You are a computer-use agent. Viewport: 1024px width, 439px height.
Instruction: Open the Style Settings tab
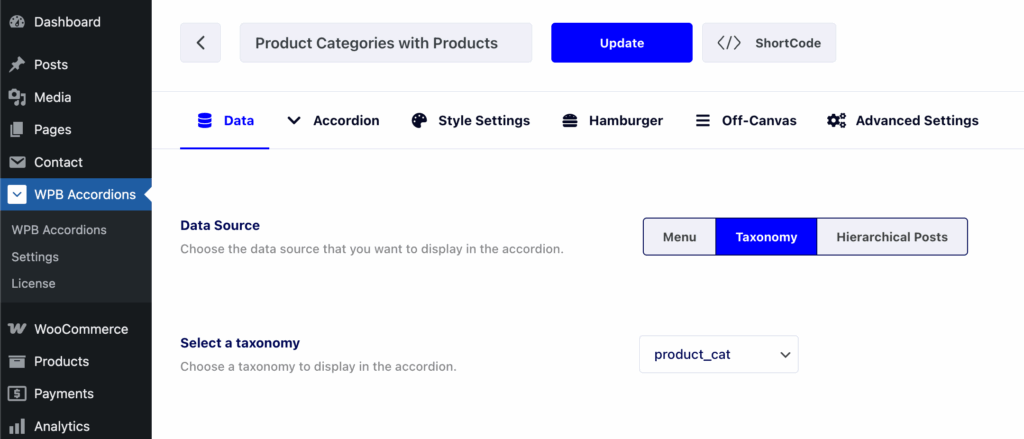470,121
